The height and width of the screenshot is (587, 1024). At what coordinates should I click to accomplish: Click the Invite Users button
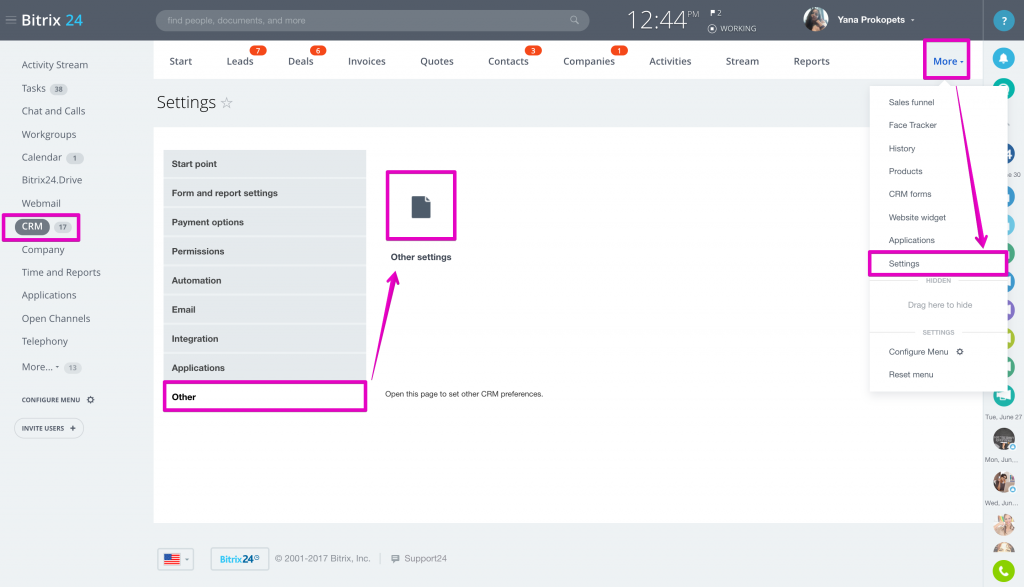(49, 428)
